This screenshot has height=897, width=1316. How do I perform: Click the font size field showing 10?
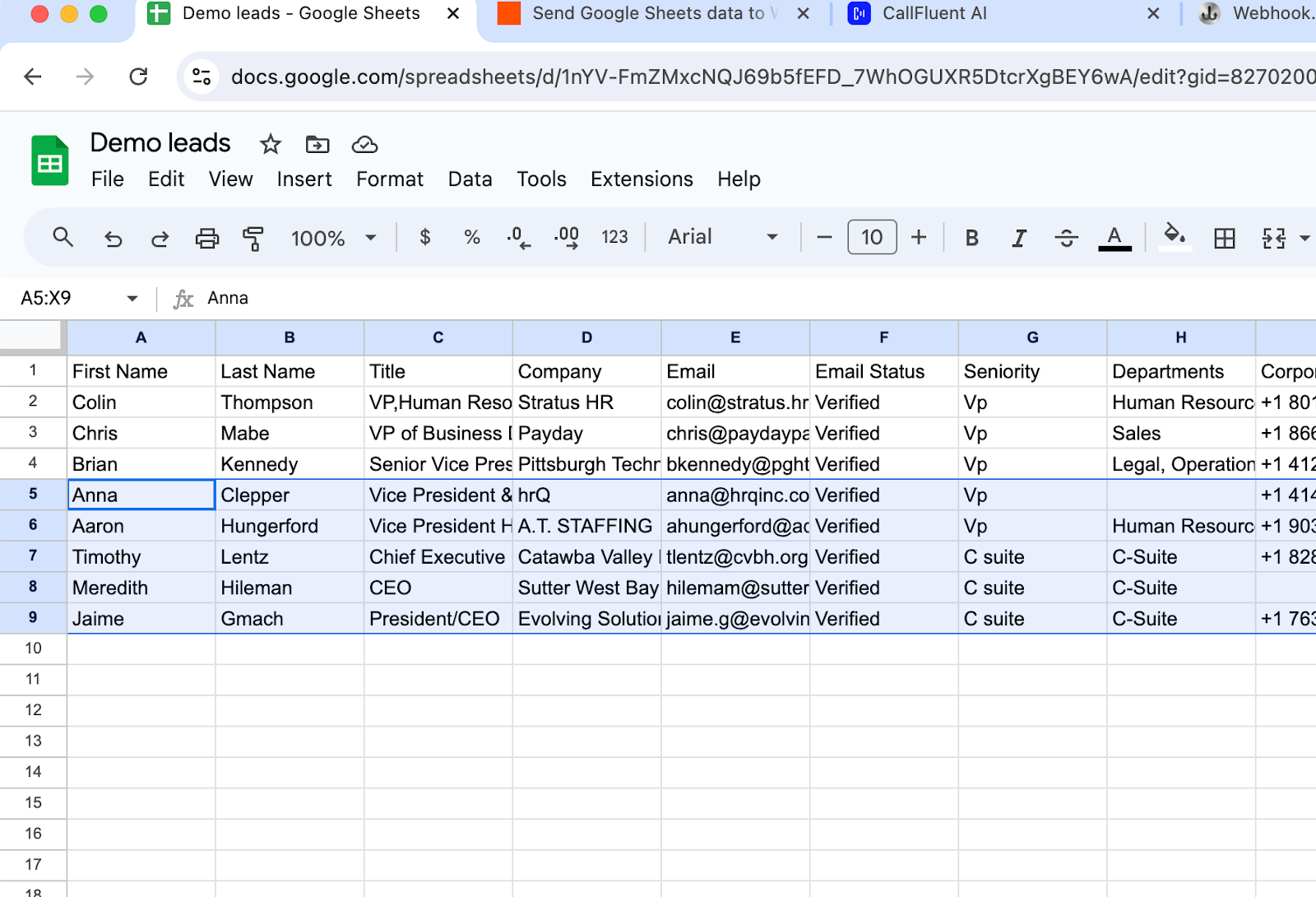point(872,237)
